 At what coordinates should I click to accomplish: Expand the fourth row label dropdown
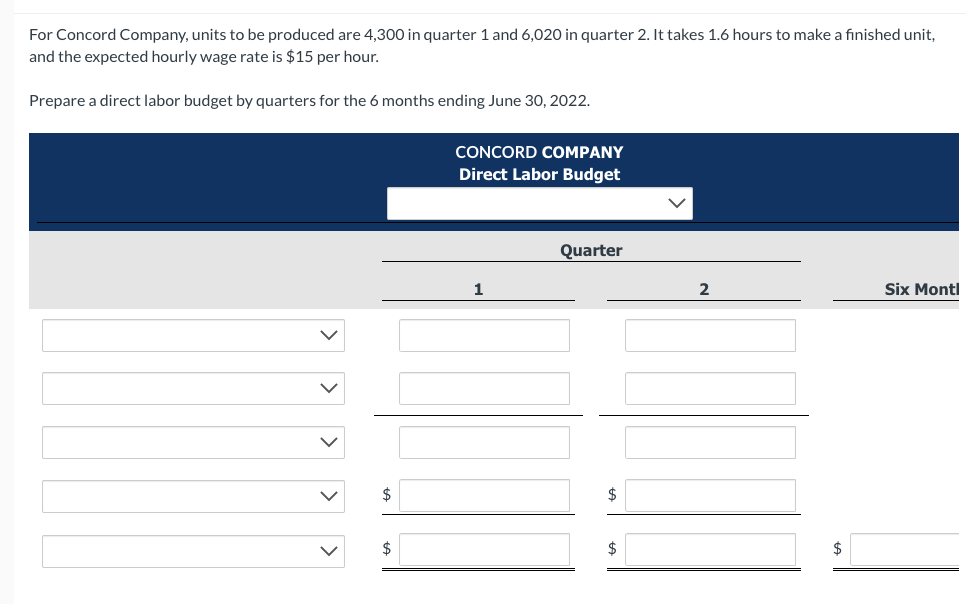[x=193, y=496]
